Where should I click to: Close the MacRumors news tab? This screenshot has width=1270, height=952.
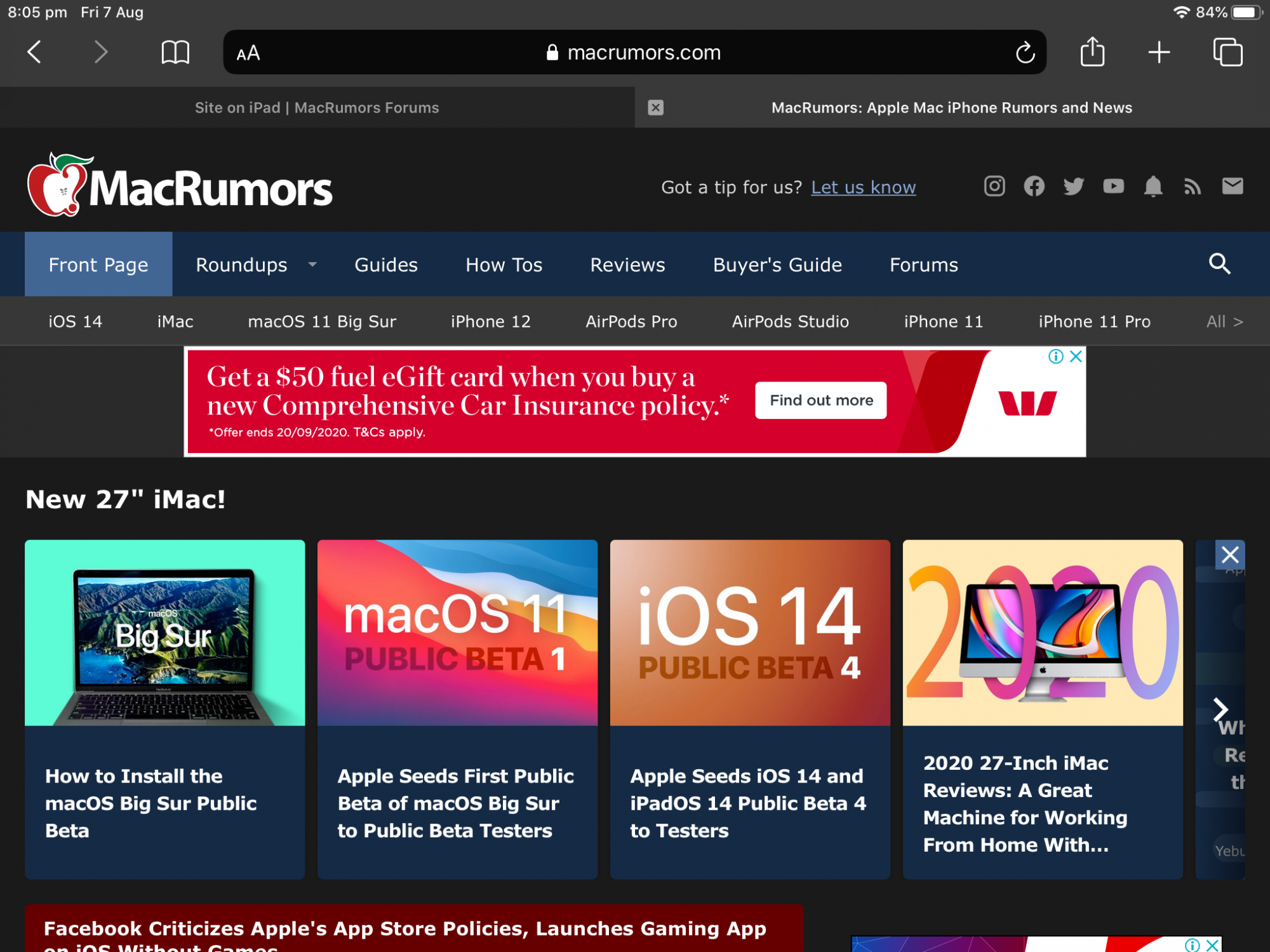[655, 107]
